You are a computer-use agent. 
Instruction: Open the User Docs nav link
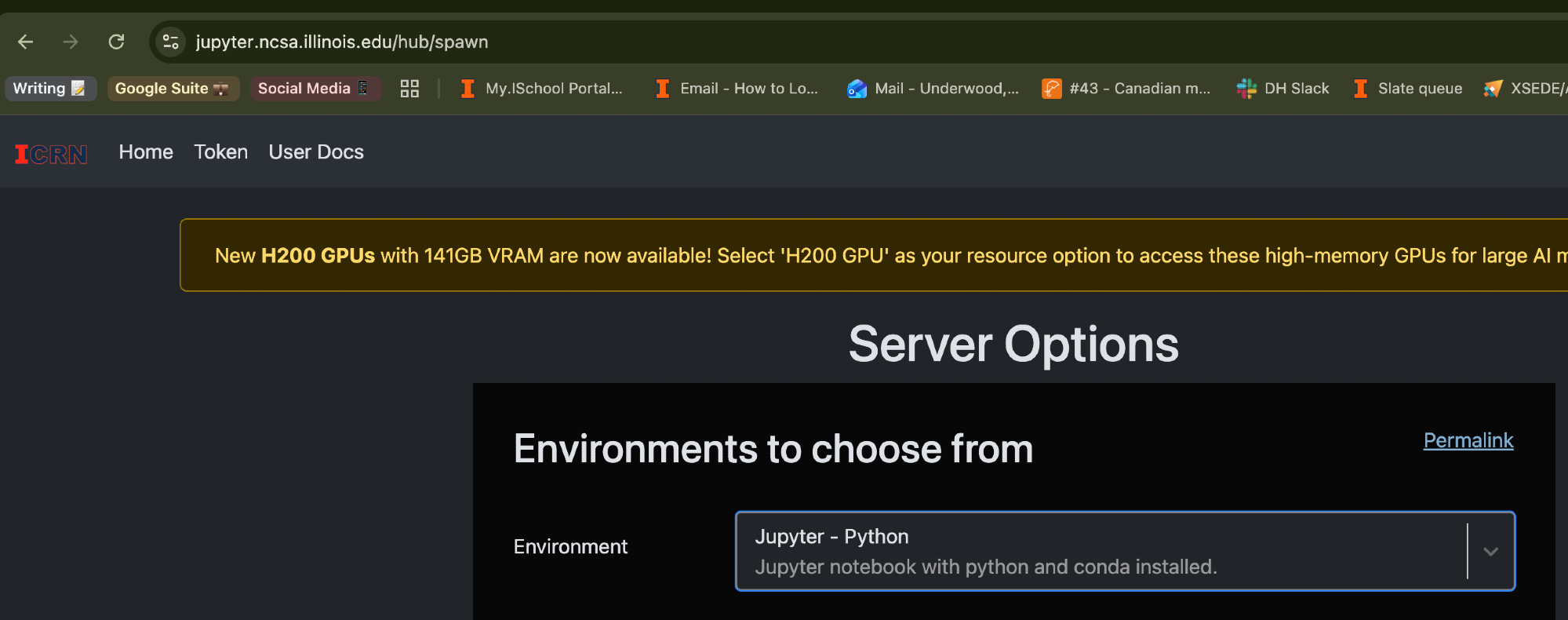316,152
